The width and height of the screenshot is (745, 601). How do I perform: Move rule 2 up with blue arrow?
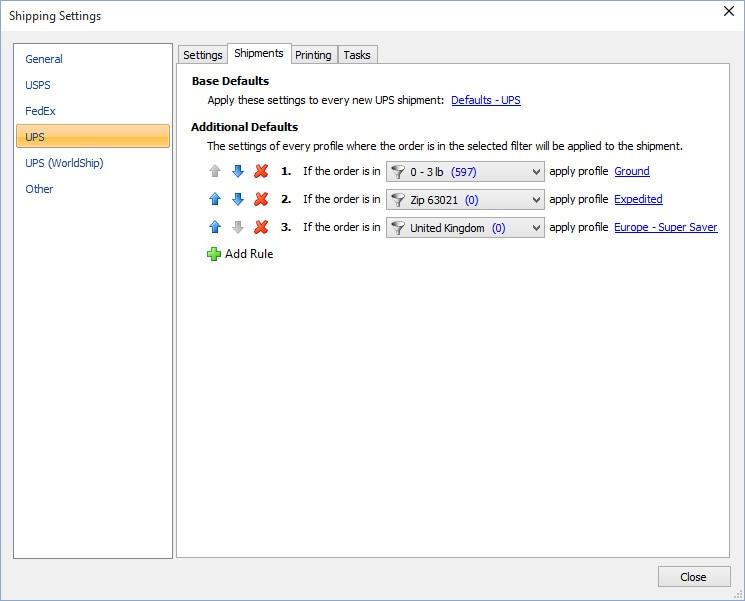click(x=215, y=199)
